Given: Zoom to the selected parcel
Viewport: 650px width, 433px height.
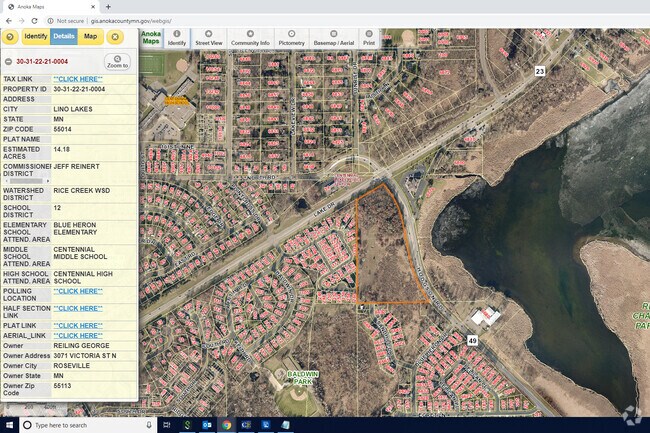Looking at the screenshot, I should 118,61.
